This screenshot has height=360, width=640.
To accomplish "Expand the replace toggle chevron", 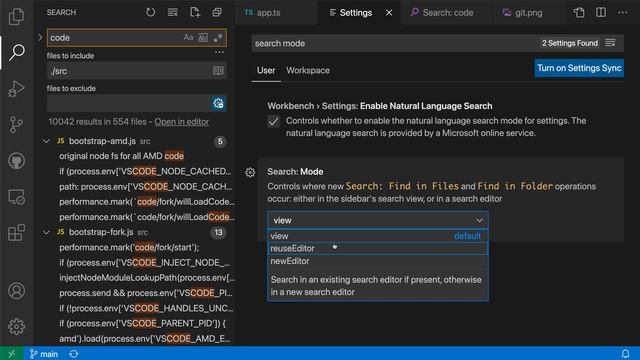I will 40,38.
